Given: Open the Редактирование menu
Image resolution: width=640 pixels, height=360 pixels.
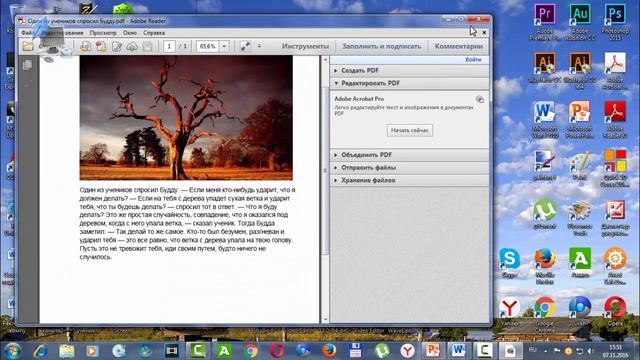Looking at the screenshot, I should coord(62,33).
